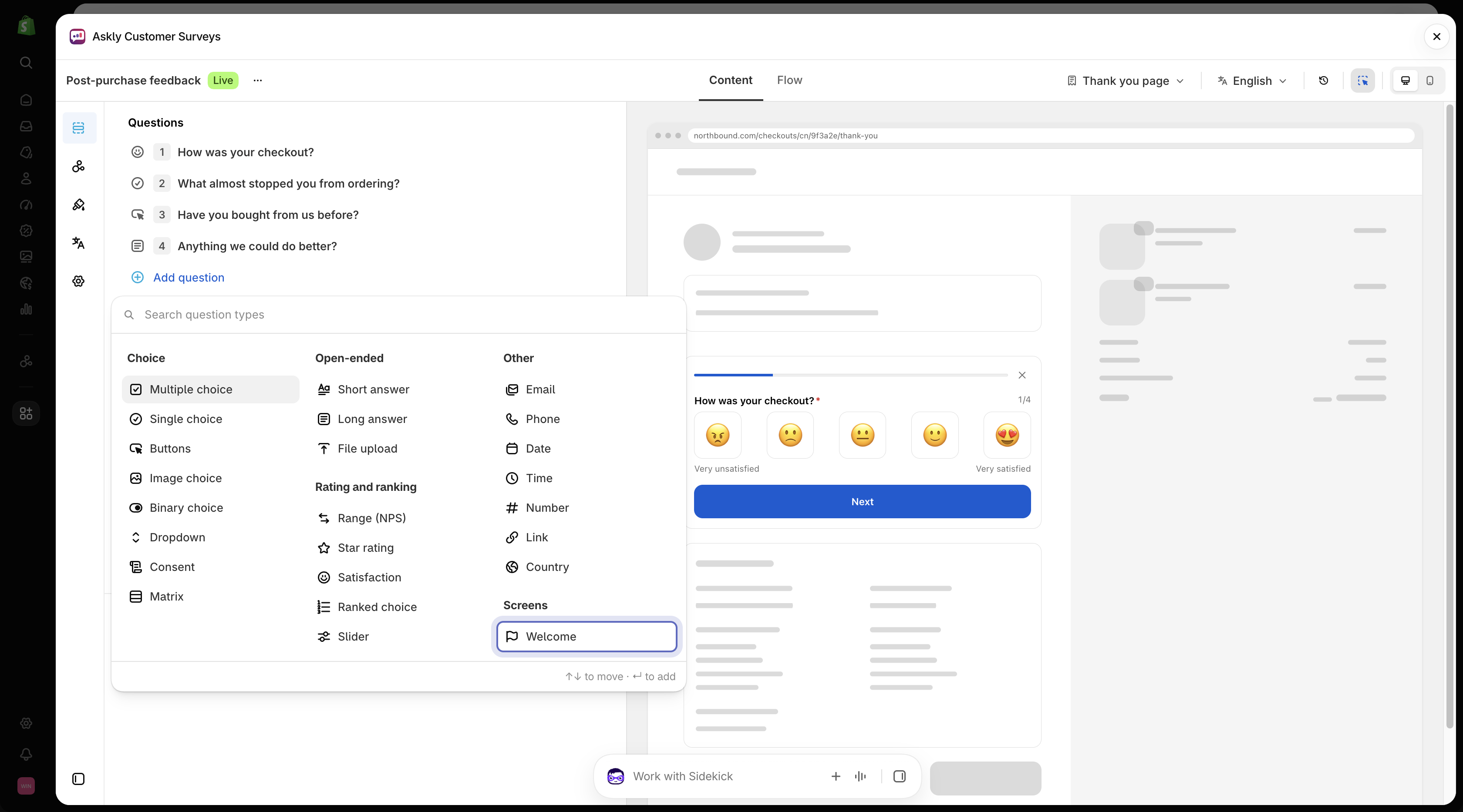Open the notifications bell in the admin sidebar
Screen dimensions: 1463x812
[x=26, y=754]
